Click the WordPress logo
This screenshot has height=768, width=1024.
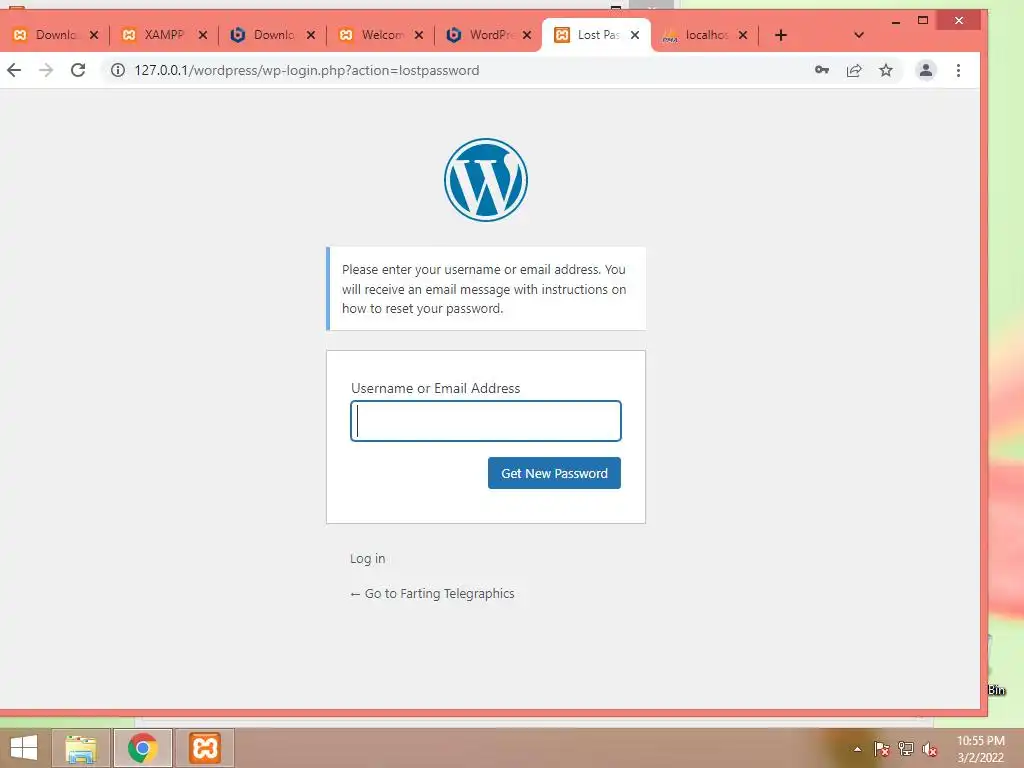(486, 180)
